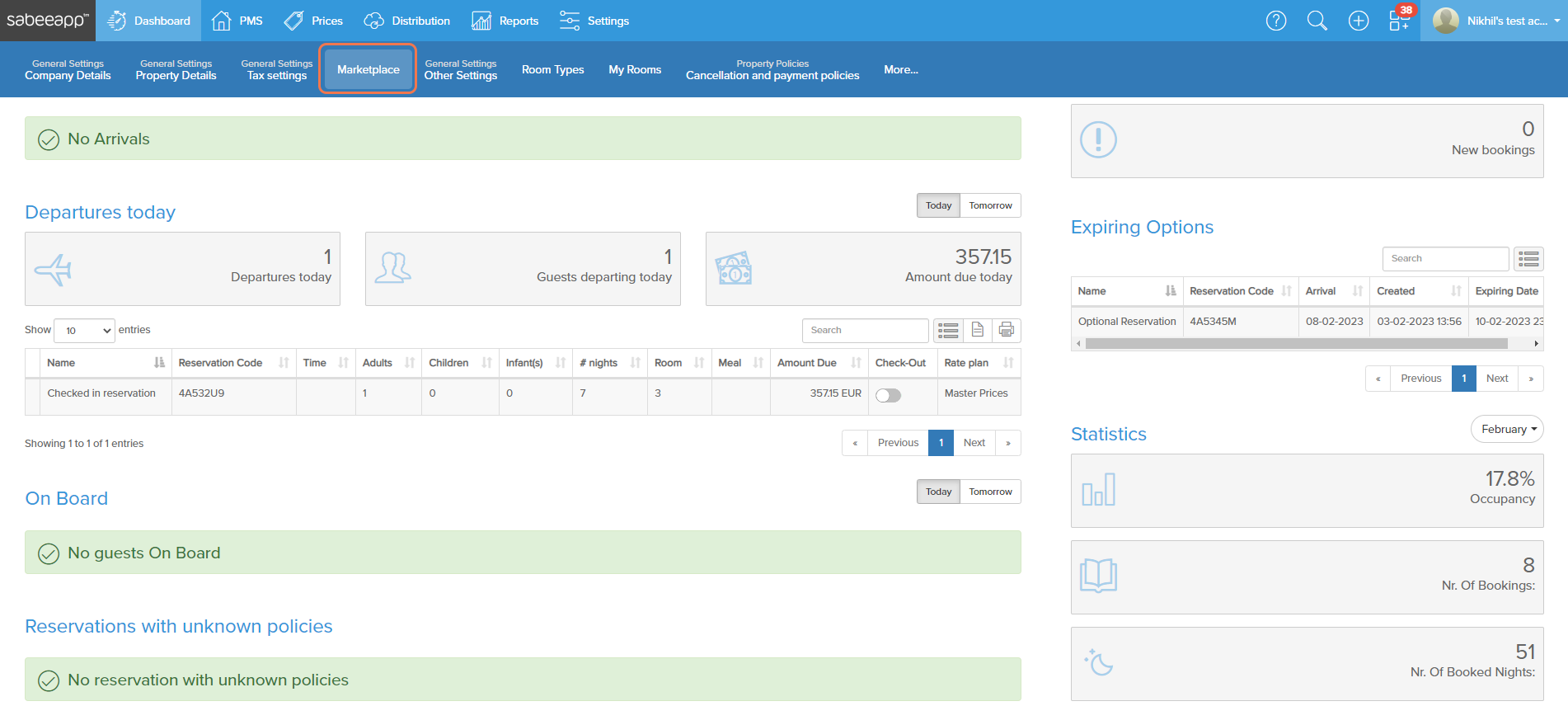Open the PMS menu
The height and width of the screenshot is (706, 1568).
coord(237,21)
